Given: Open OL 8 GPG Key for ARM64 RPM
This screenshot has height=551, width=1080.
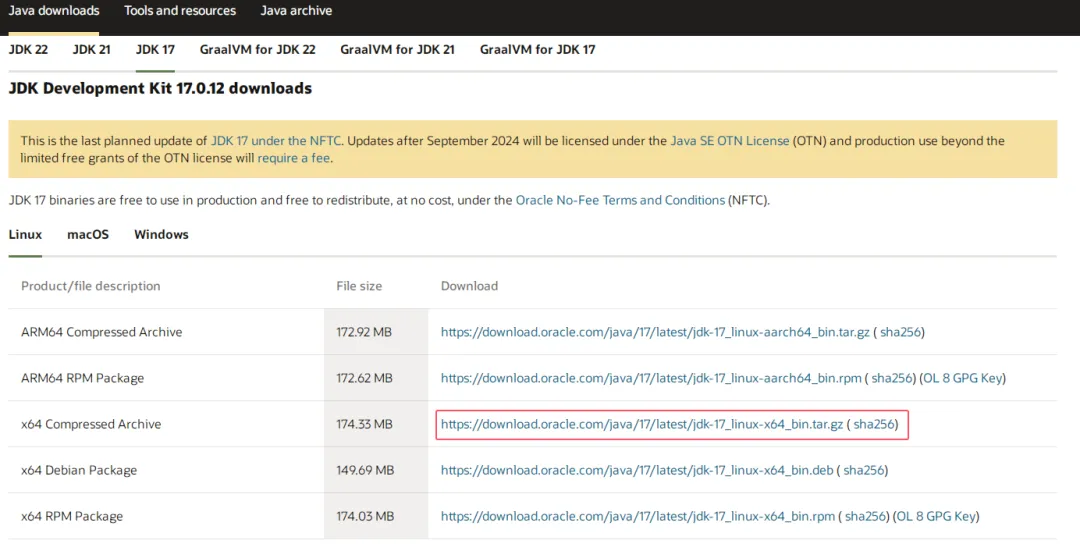Looking at the screenshot, I should coord(962,378).
